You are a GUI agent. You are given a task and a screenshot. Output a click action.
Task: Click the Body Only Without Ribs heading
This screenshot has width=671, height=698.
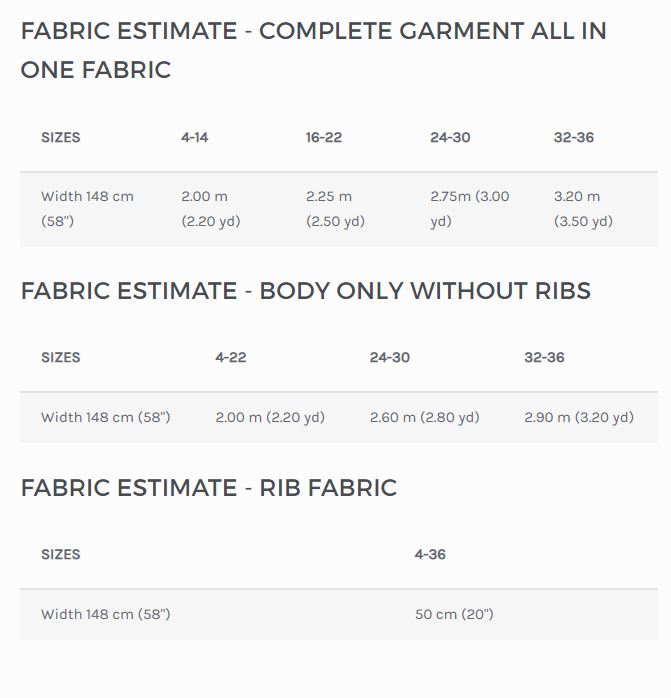coord(305,291)
